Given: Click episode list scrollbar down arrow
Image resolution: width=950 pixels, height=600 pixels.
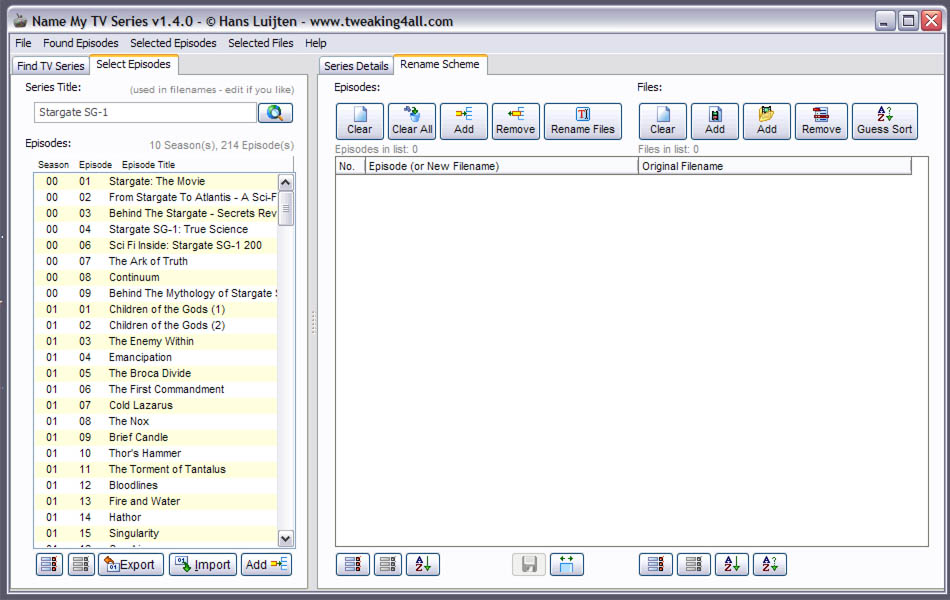Looking at the screenshot, I should [286, 538].
